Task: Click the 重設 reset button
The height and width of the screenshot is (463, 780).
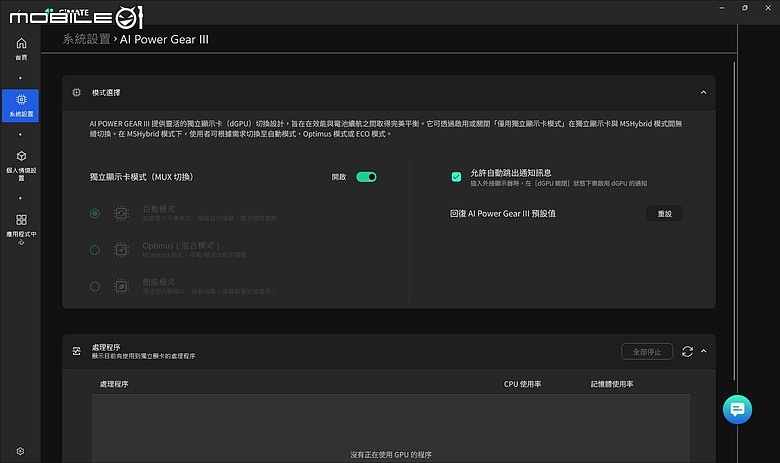Action: [665, 213]
